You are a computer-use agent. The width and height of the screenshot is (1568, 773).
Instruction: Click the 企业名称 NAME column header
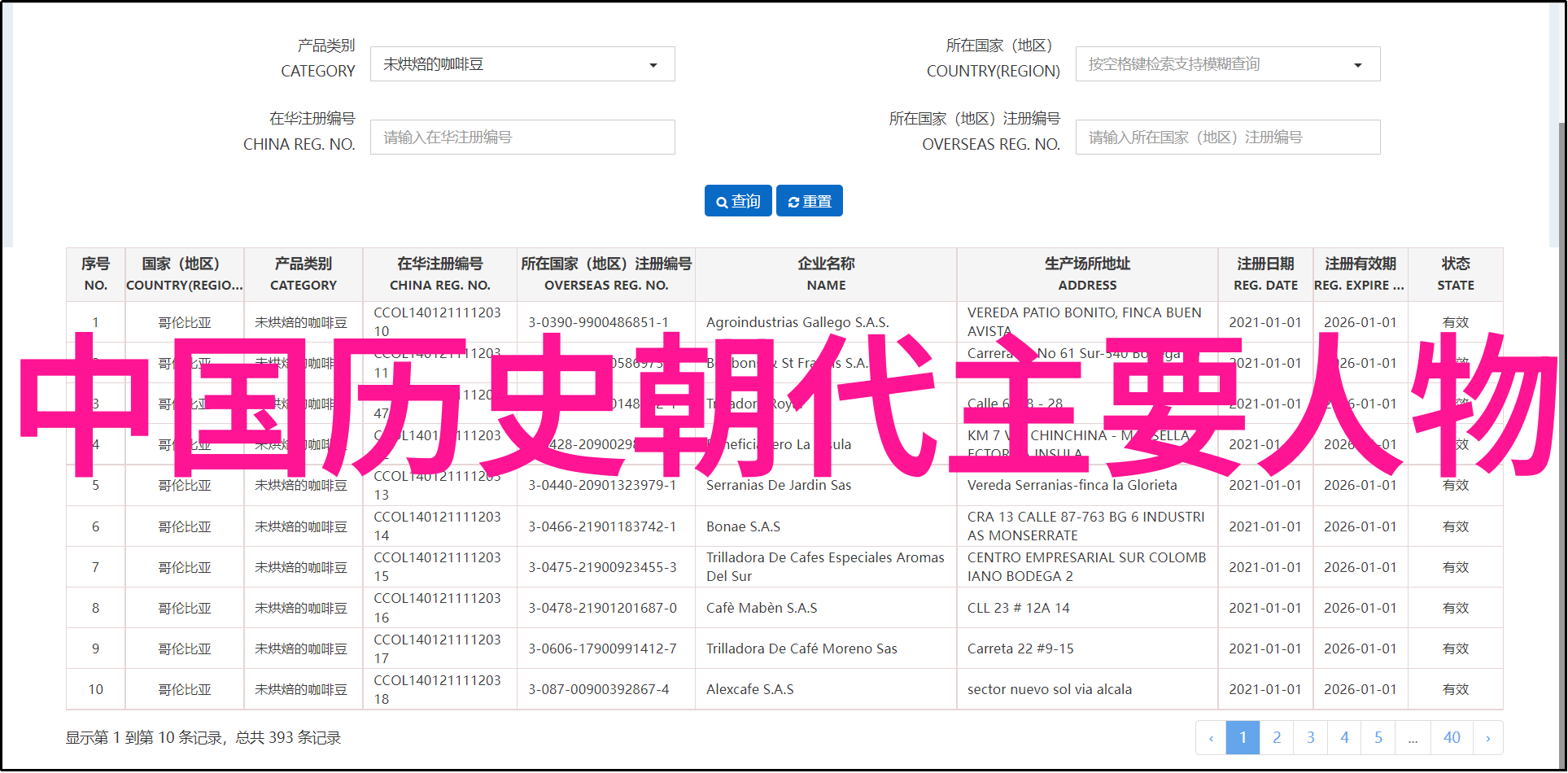coord(825,274)
